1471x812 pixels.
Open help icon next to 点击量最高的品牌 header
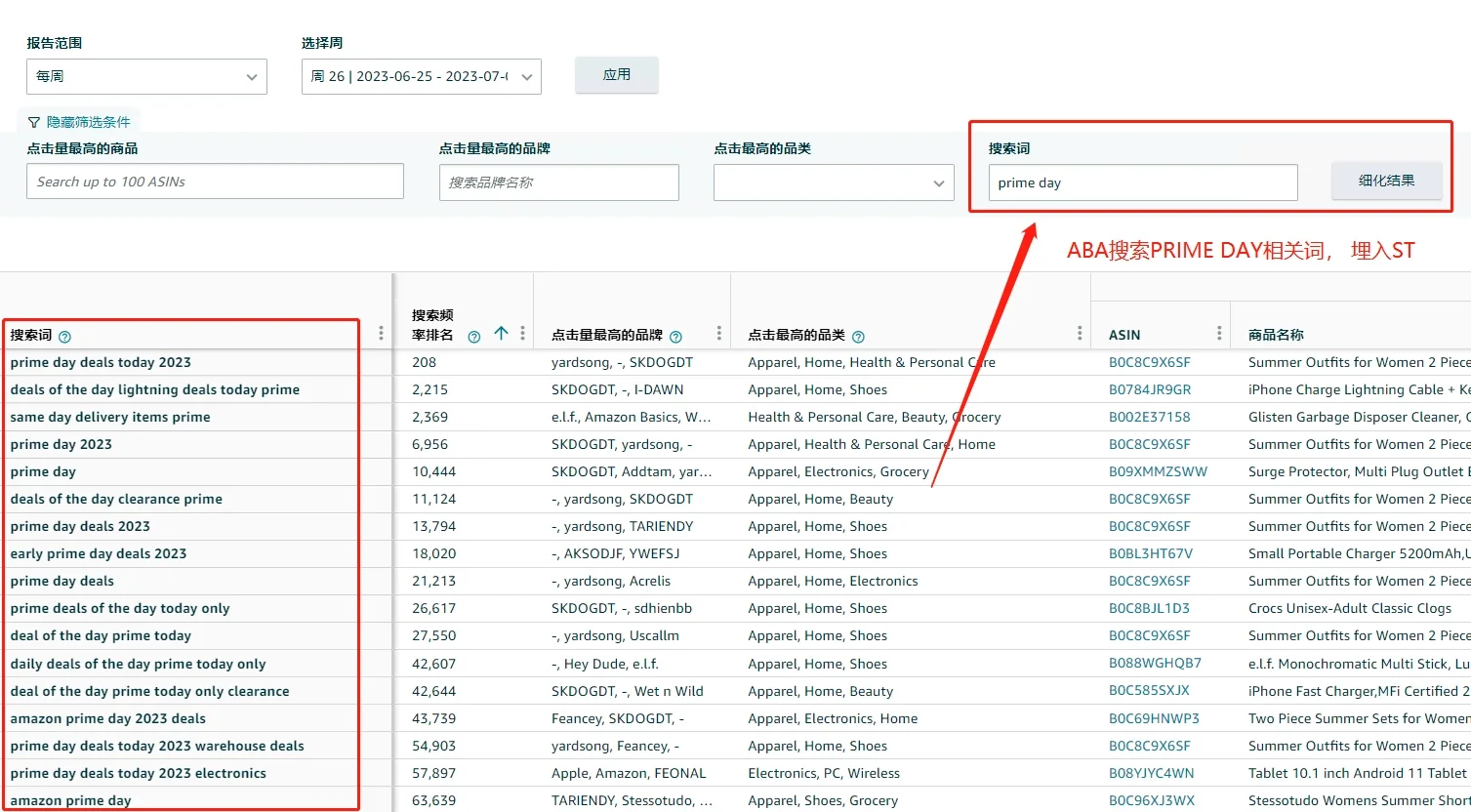[675, 337]
